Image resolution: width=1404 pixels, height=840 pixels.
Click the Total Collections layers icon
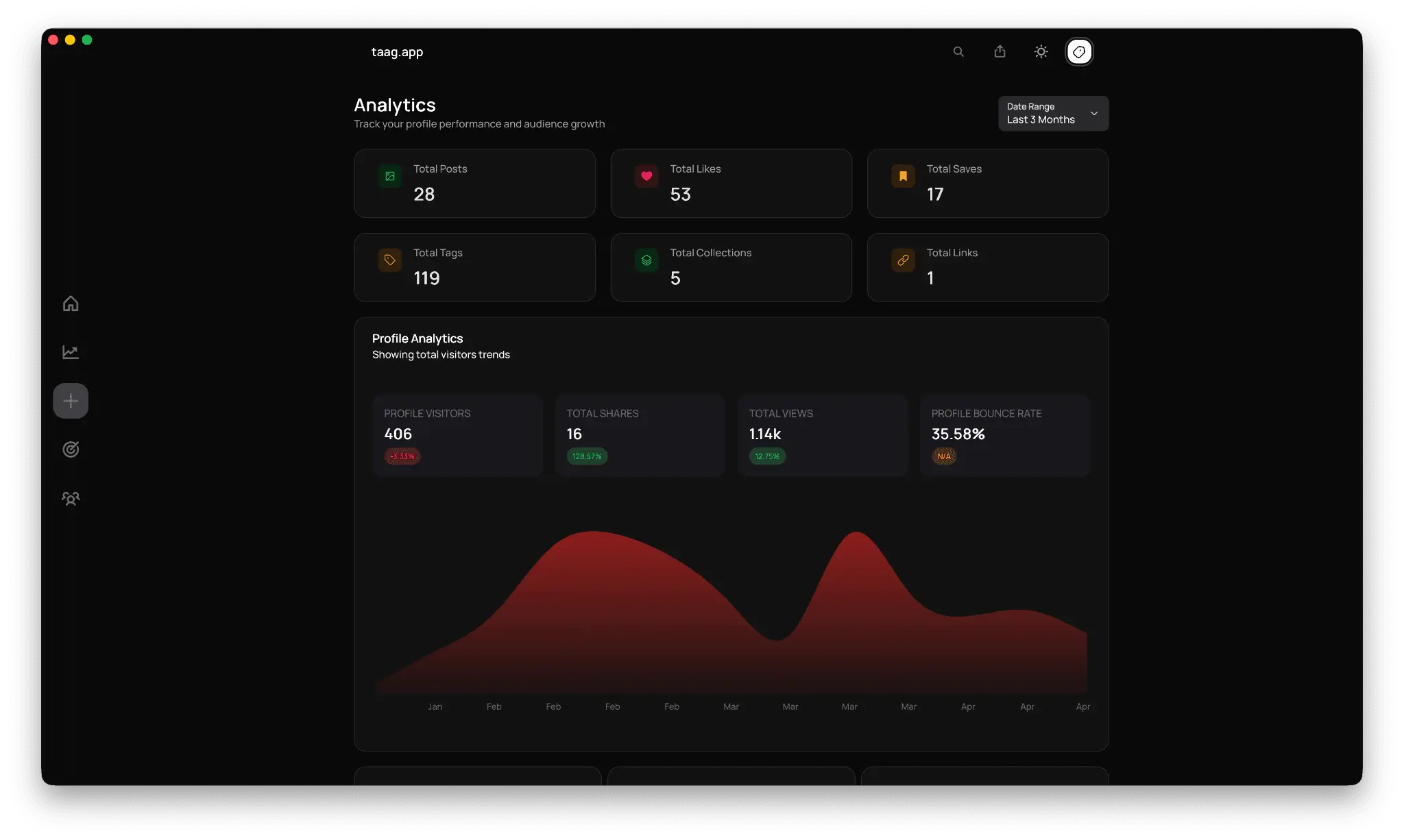point(646,260)
